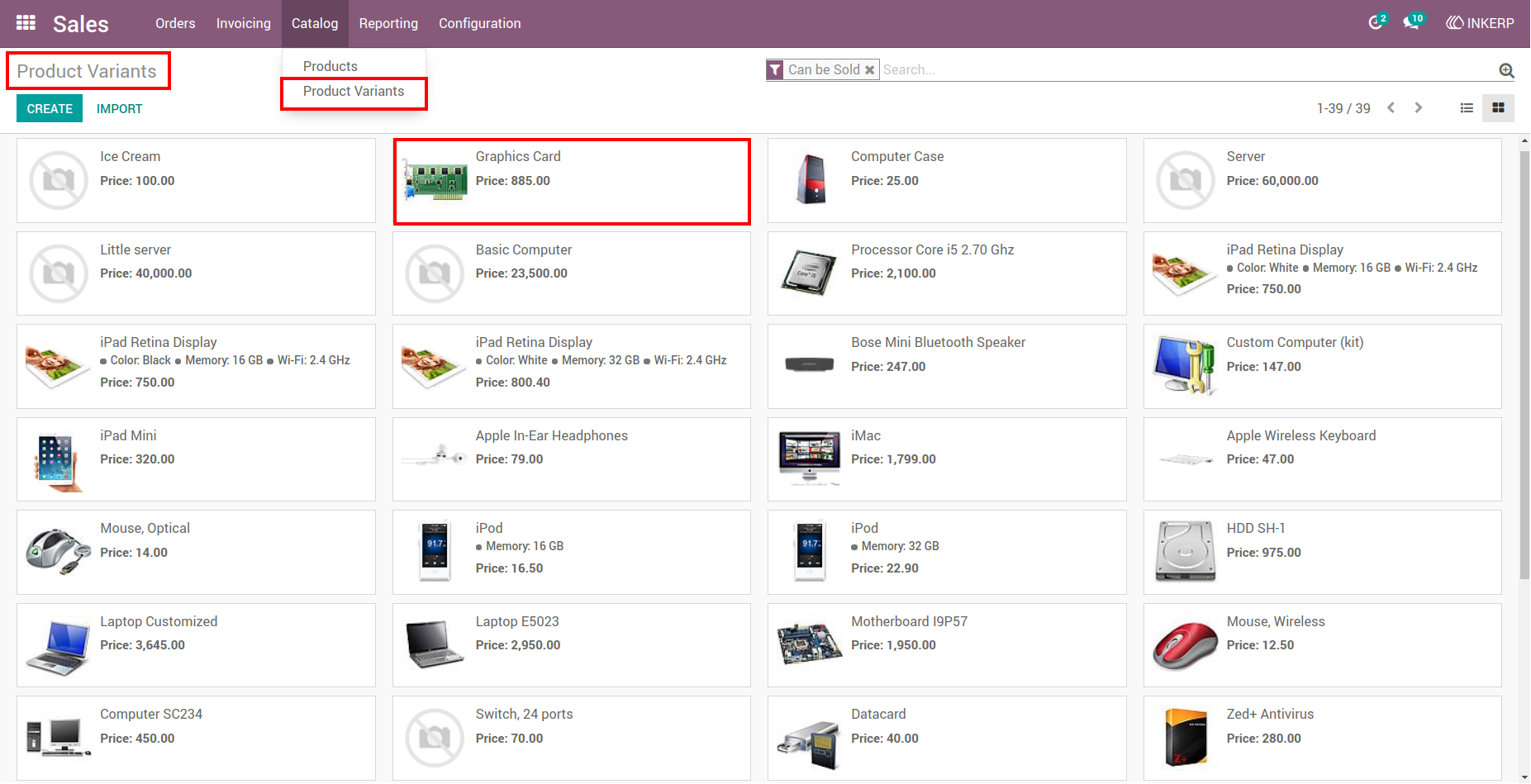Image resolution: width=1531 pixels, height=784 pixels.
Task: Open the Ice Cream product card
Action: 196,180
